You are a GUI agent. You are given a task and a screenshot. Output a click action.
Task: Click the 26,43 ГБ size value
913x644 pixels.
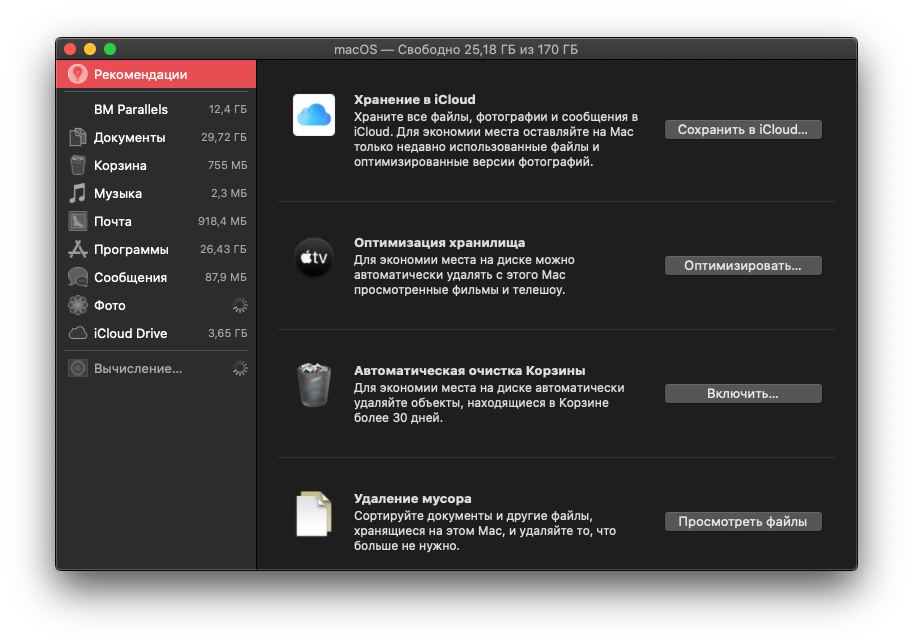point(224,249)
